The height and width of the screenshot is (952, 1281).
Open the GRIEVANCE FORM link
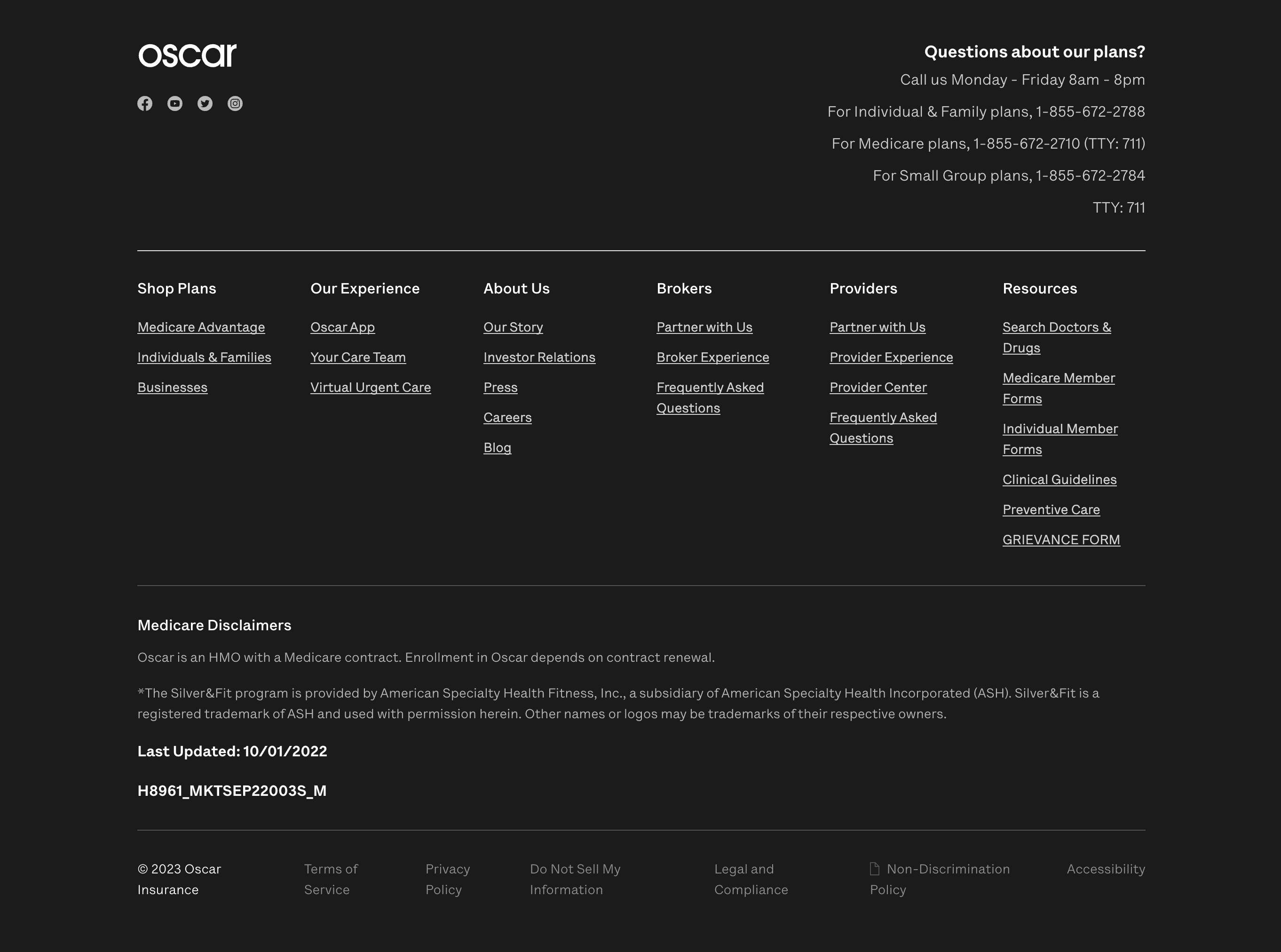coord(1061,539)
